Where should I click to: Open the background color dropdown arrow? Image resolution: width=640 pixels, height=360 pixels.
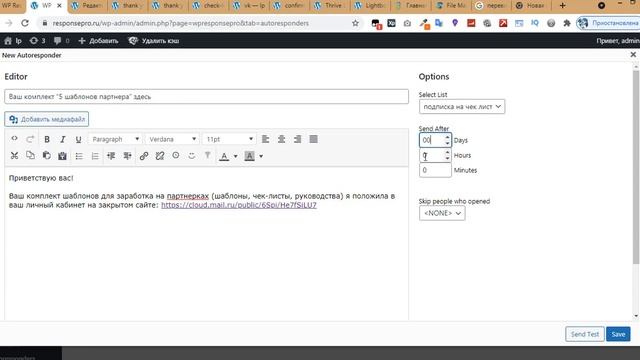[261, 156]
